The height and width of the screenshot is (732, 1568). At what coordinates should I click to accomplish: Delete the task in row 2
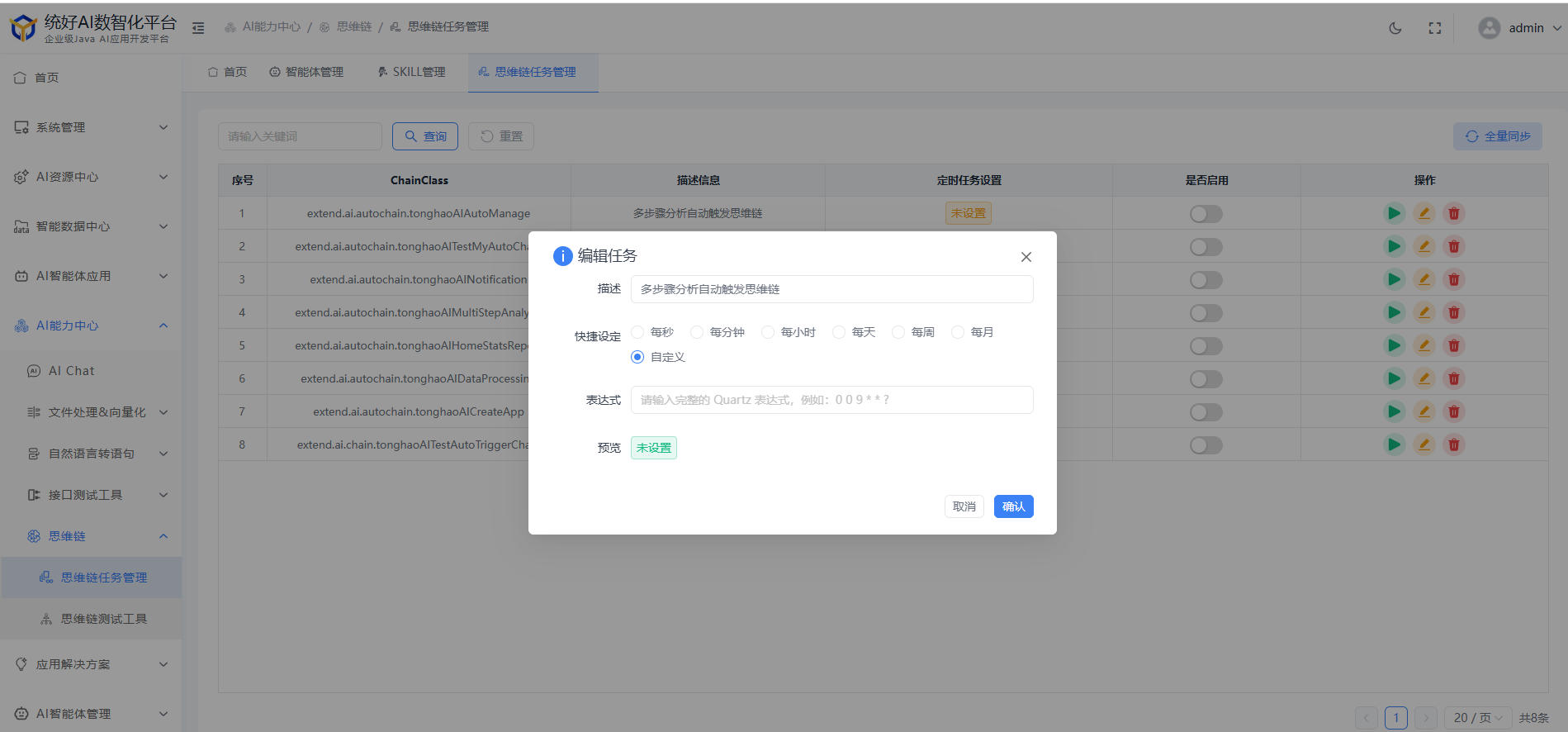[x=1453, y=246]
